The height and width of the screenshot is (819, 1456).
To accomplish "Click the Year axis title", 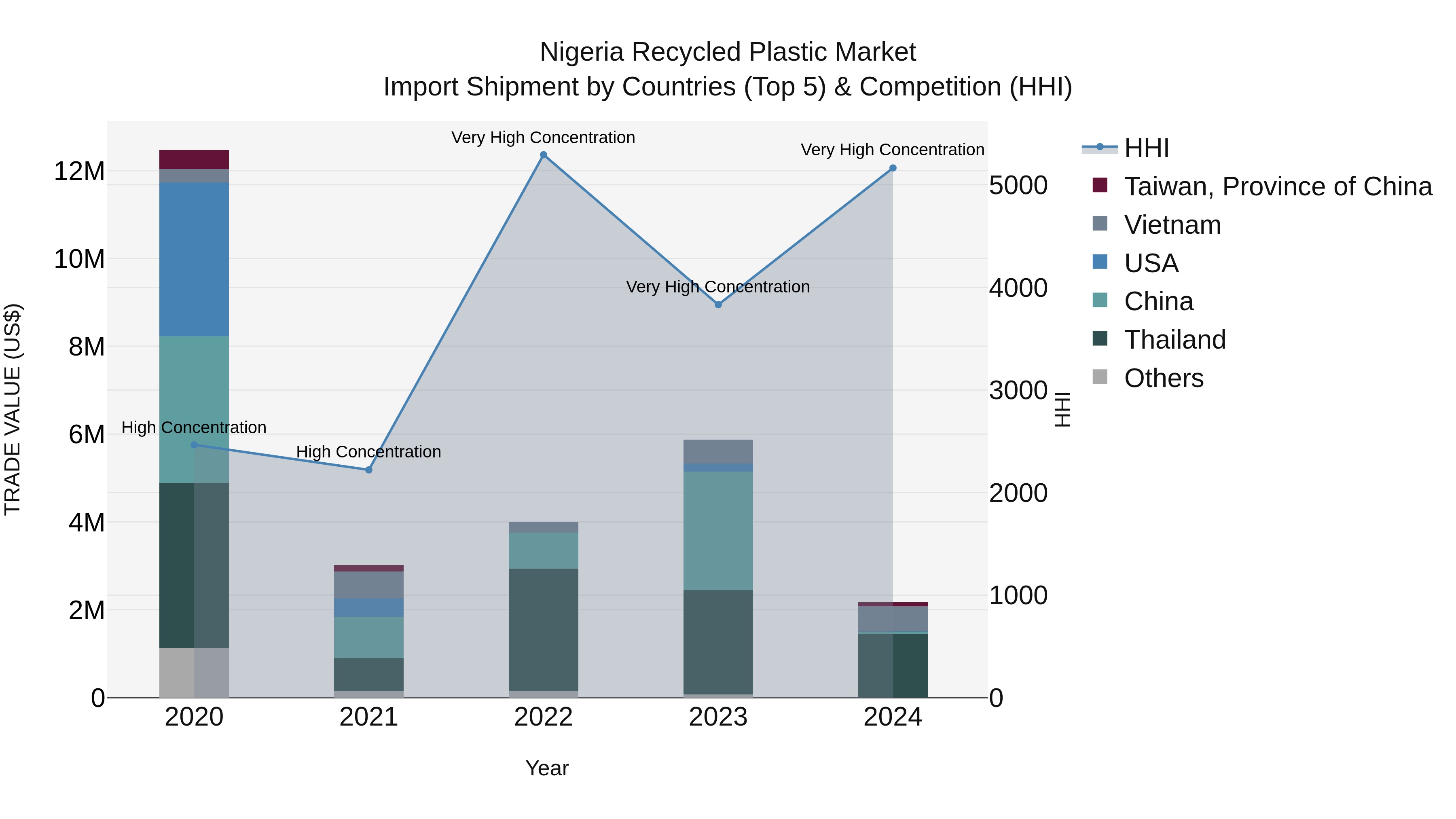I will [547, 768].
